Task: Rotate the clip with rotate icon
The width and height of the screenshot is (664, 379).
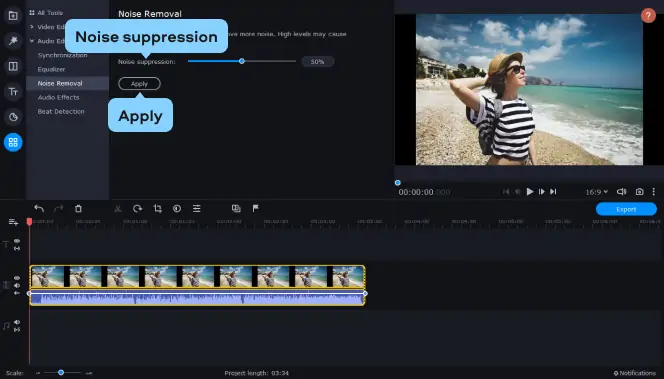Action: coord(138,208)
